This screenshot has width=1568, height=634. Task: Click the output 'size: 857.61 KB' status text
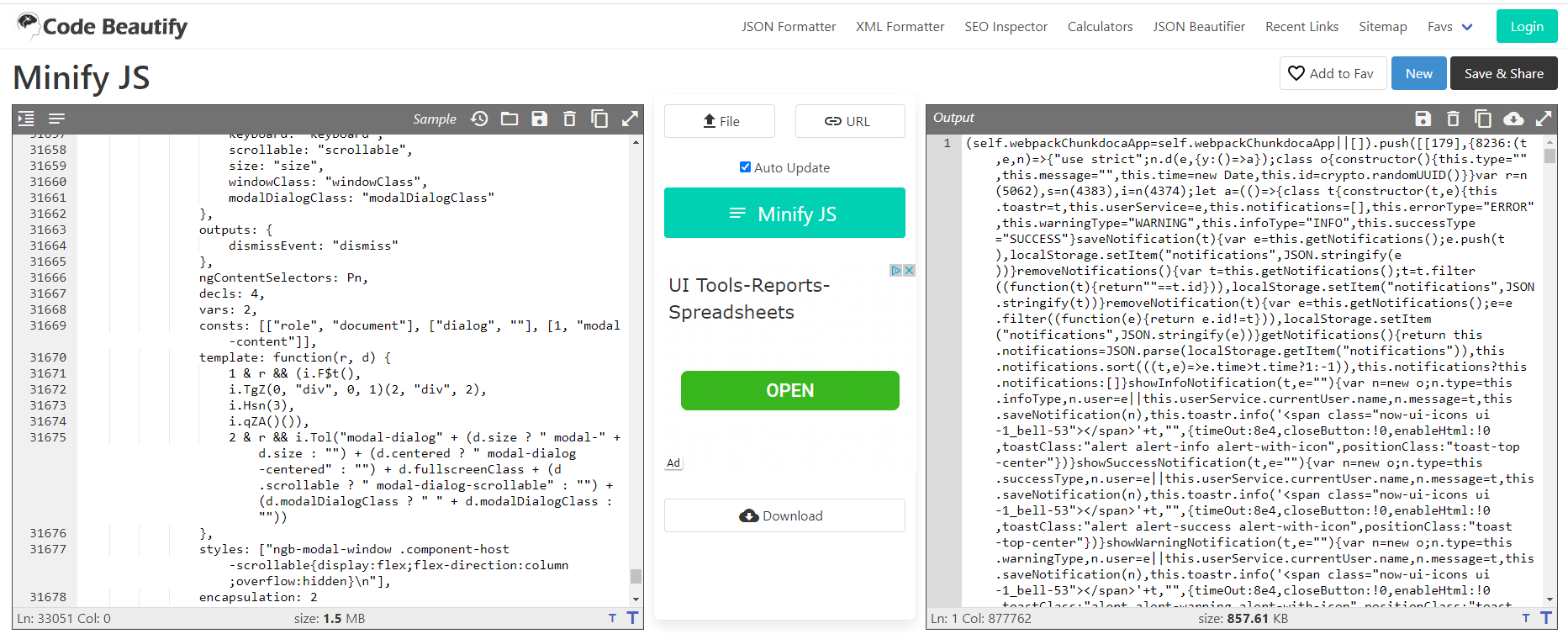click(1243, 619)
